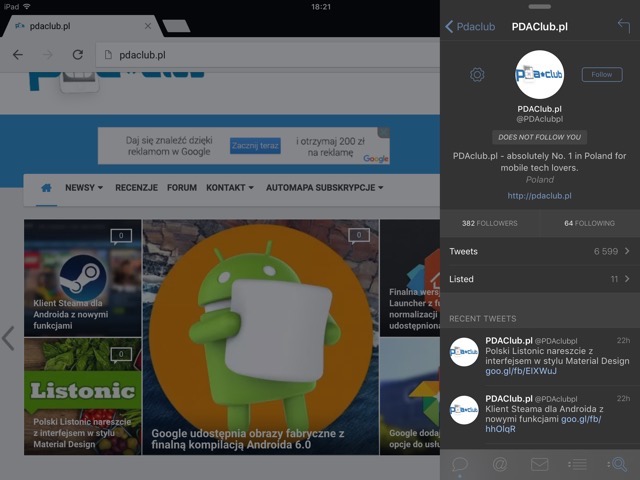Open the Listonic article tile
This screenshot has height=480, width=640.
[82, 396]
